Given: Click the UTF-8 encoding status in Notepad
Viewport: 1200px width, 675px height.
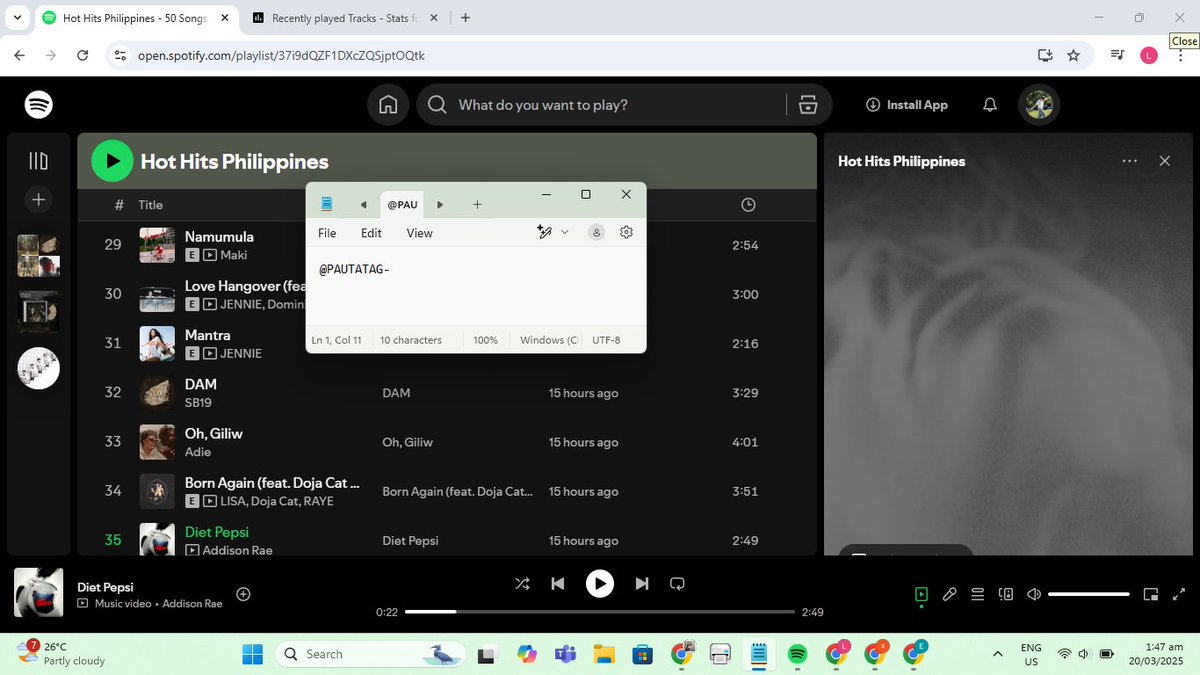Looking at the screenshot, I should click(606, 340).
